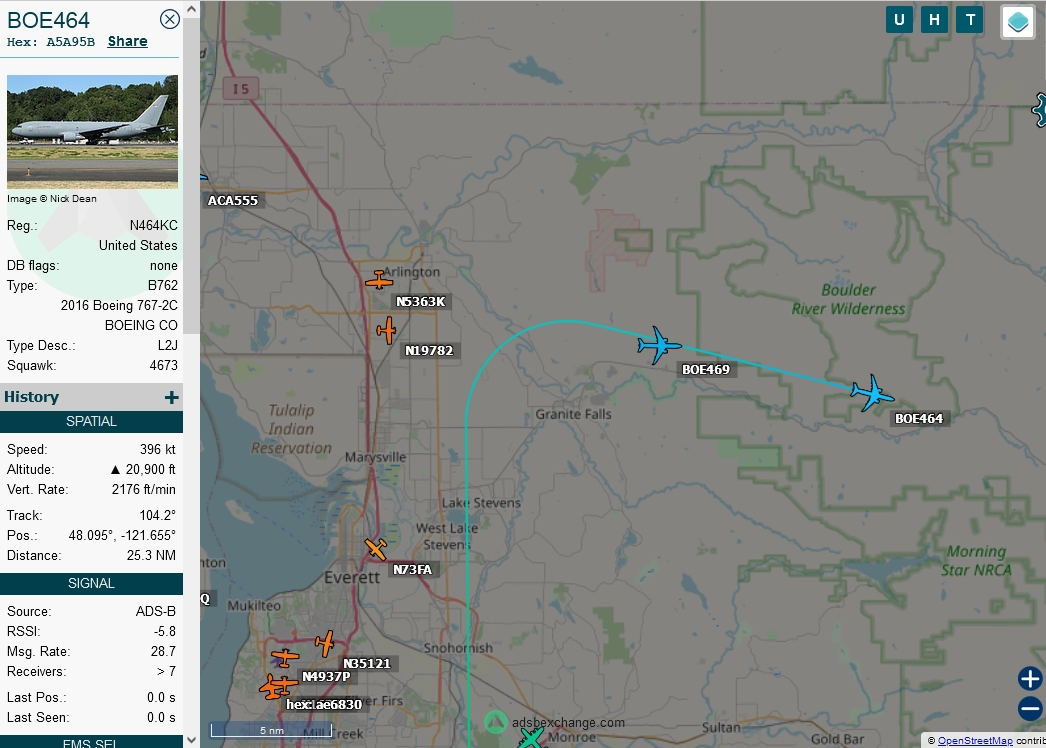
Task: Click the BOEING CO owner text
Action: pos(141,326)
